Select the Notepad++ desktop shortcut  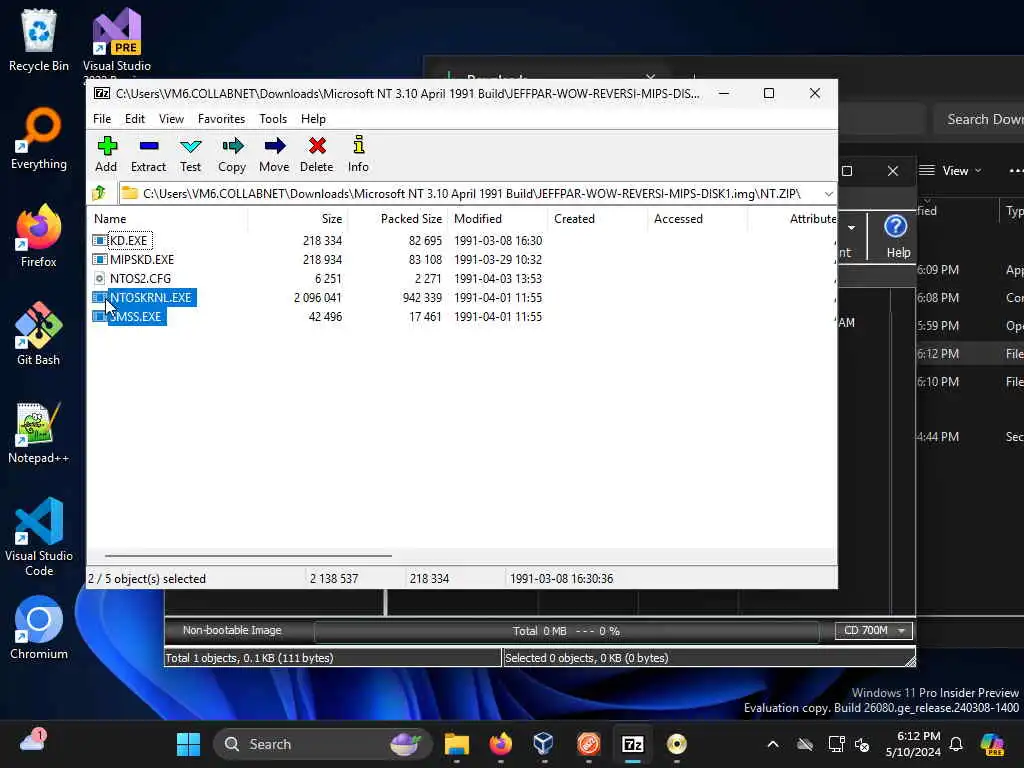coord(39,432)
